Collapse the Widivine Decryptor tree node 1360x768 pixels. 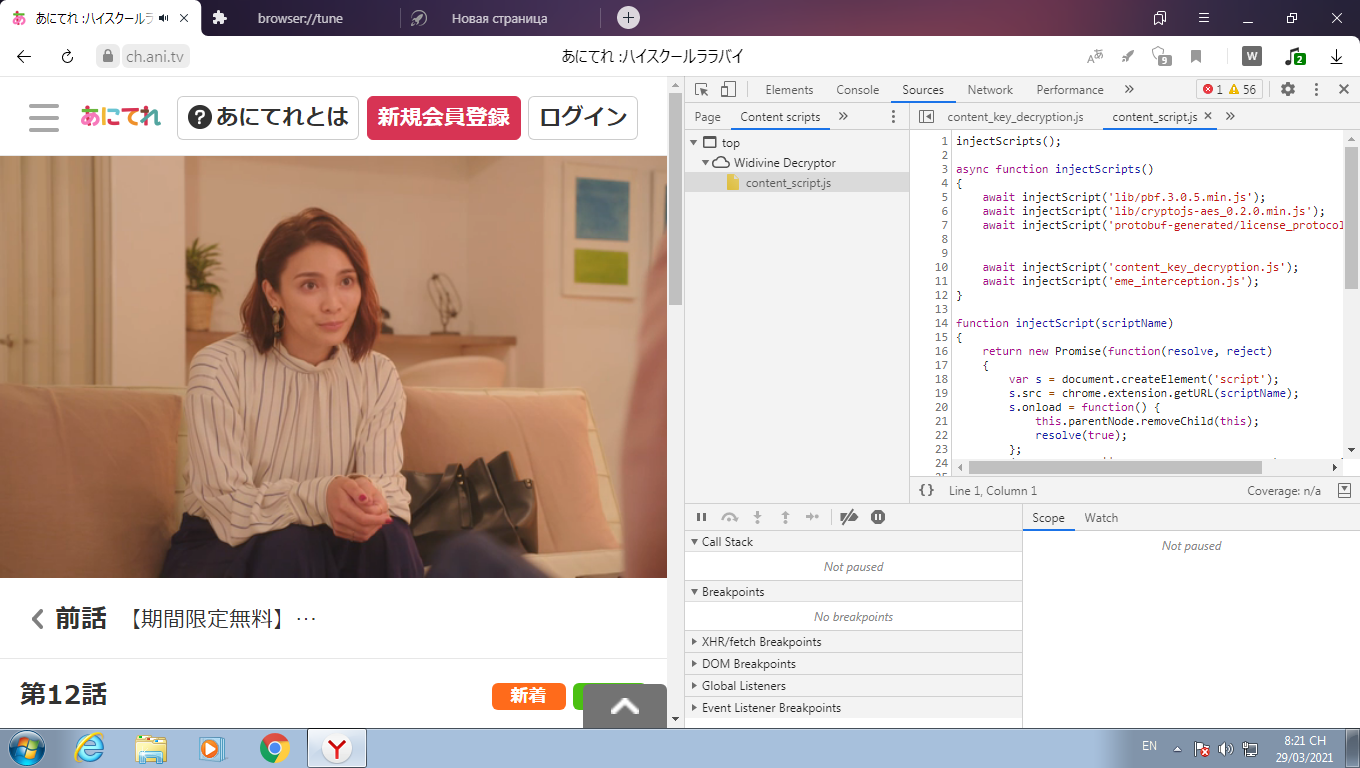tap(706, 162)
